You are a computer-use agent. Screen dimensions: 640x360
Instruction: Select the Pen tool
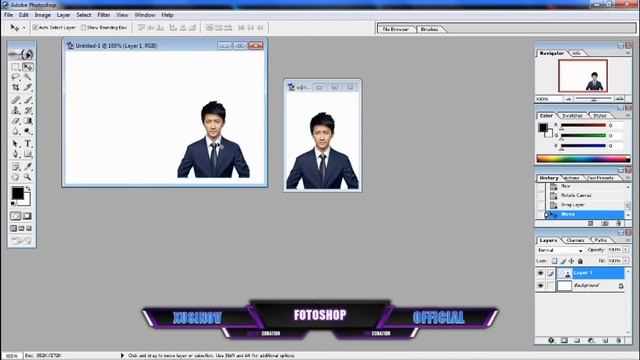point(16,154)
